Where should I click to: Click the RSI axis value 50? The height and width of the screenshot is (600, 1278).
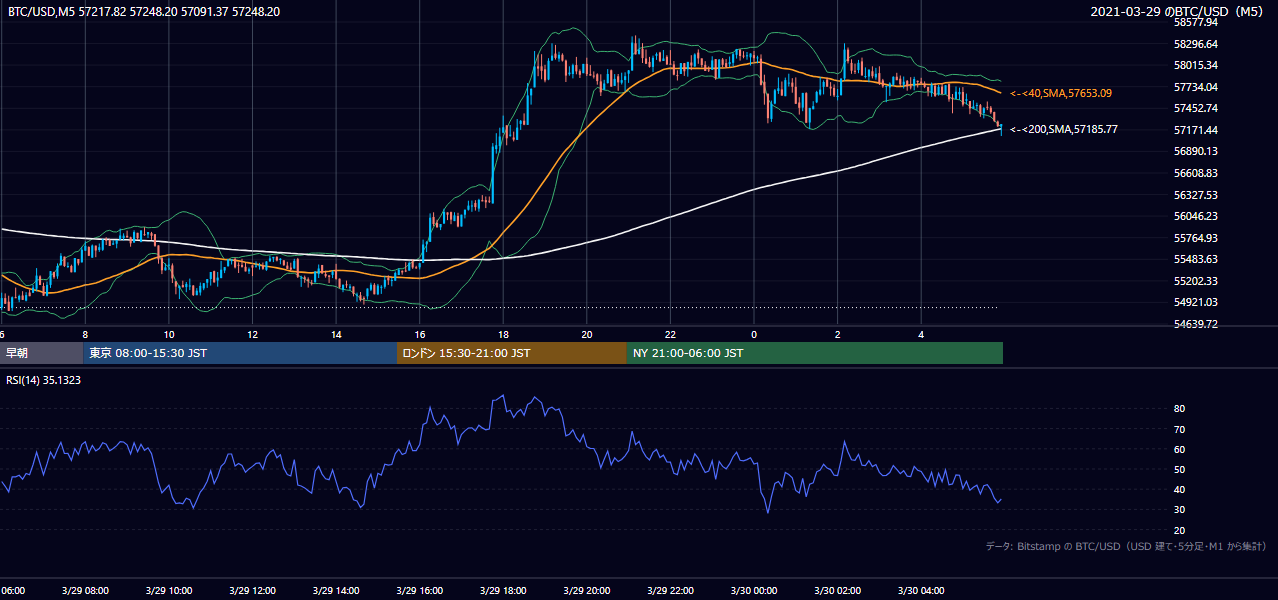click(1179, 469)
